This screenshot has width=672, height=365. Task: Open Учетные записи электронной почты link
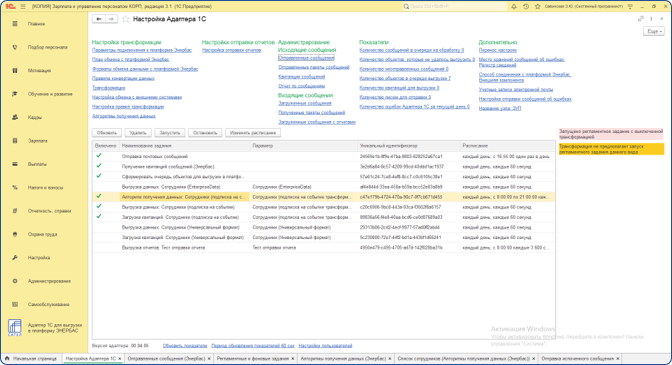pos(516,90)
